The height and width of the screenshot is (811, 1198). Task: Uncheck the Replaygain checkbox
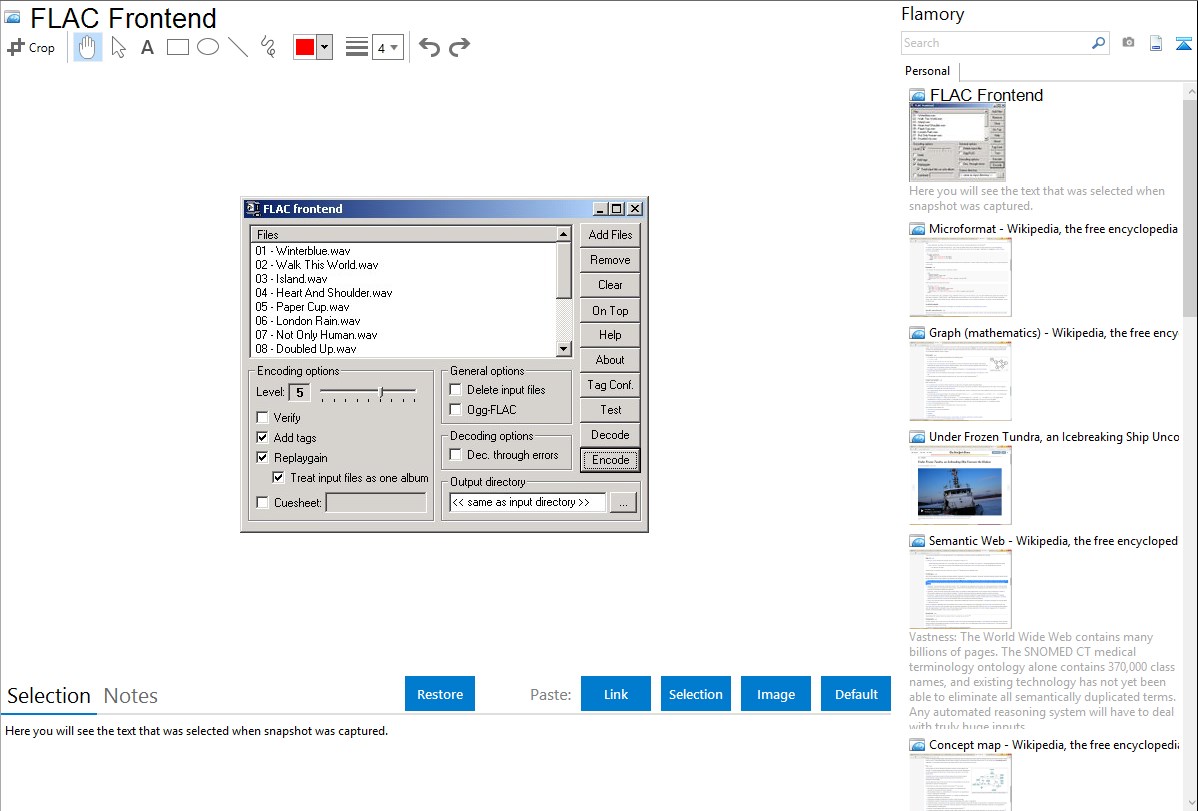pyautogui.click(x=262, y=457)
